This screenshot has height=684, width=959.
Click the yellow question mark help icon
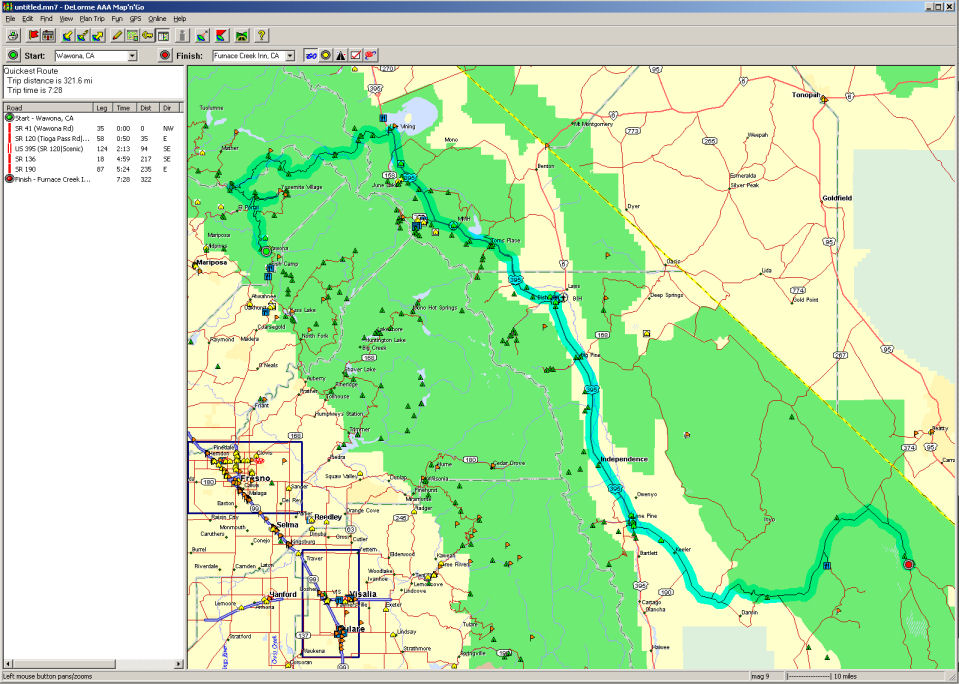pos(262,35)
